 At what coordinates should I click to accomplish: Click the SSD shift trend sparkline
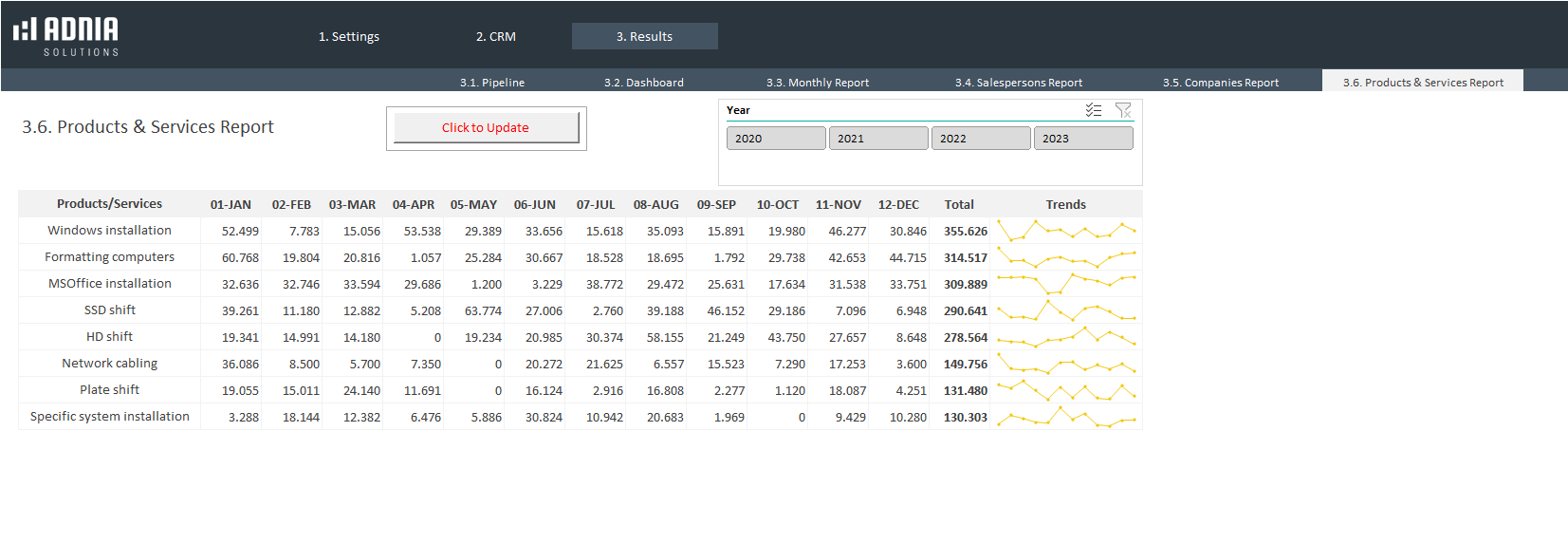click(1065, 310)
